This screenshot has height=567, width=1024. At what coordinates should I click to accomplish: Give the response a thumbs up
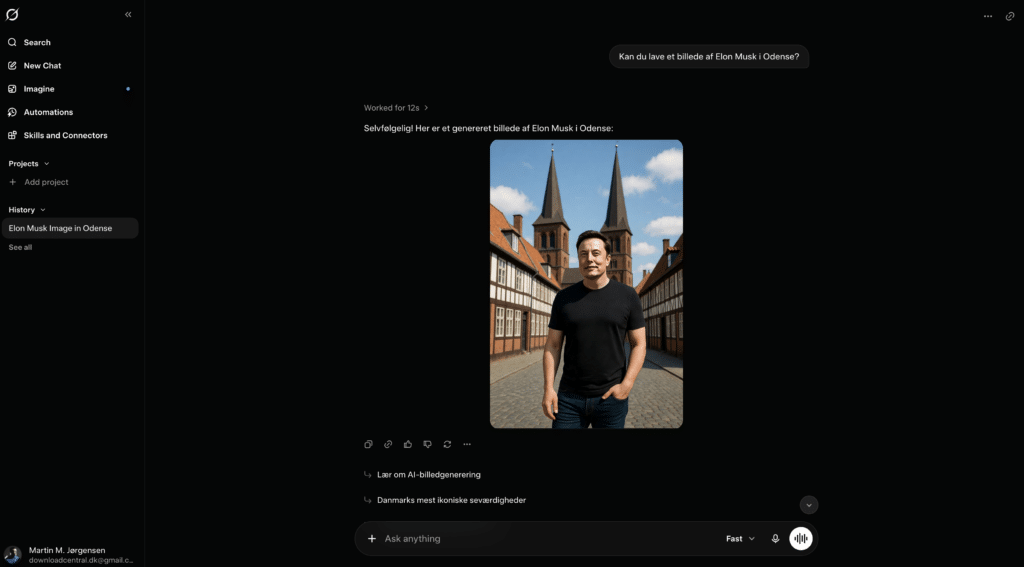[x=408, y=444]
